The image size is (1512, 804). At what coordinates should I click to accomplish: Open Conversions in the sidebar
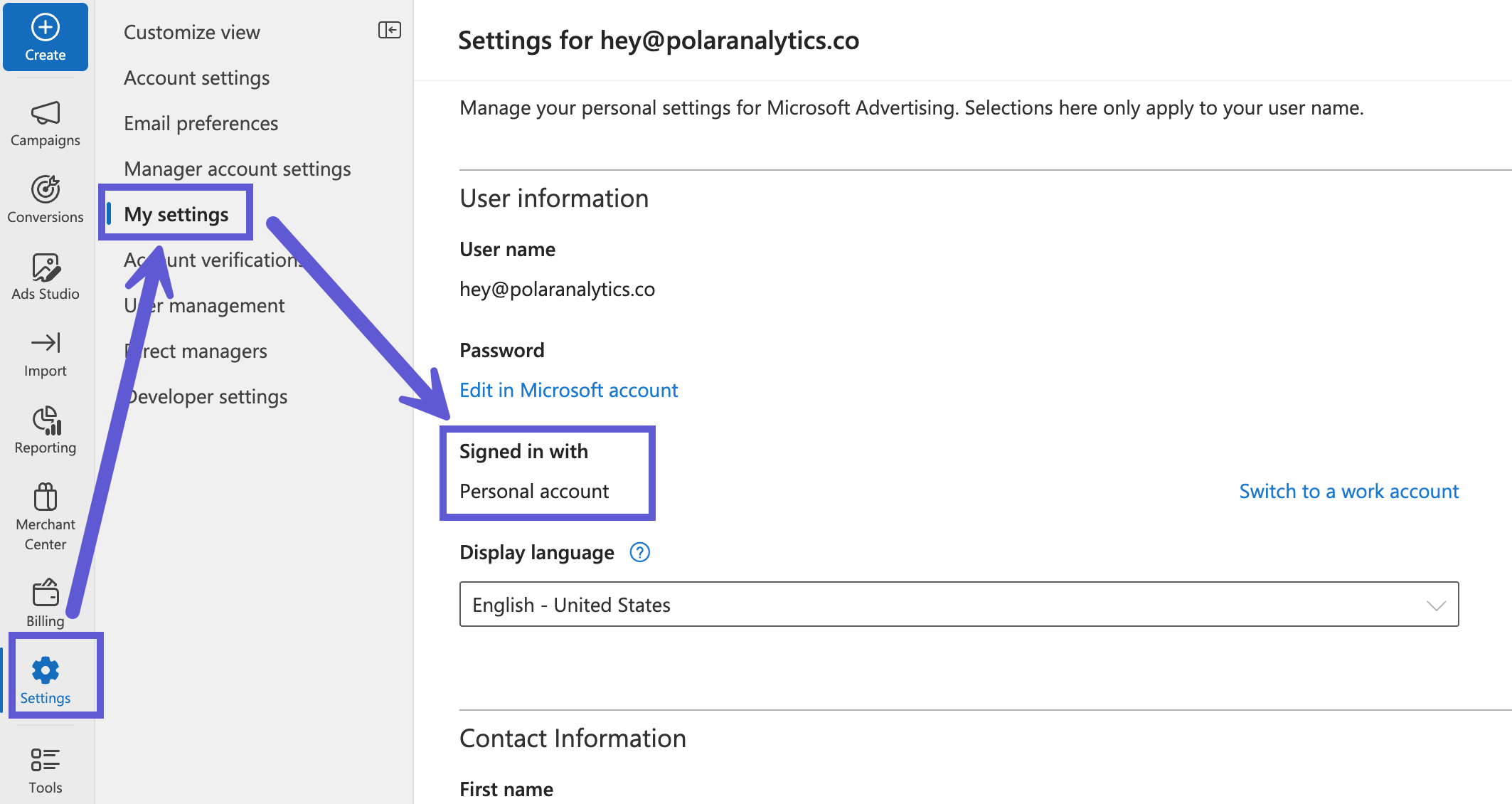click(x=46, y=199)
